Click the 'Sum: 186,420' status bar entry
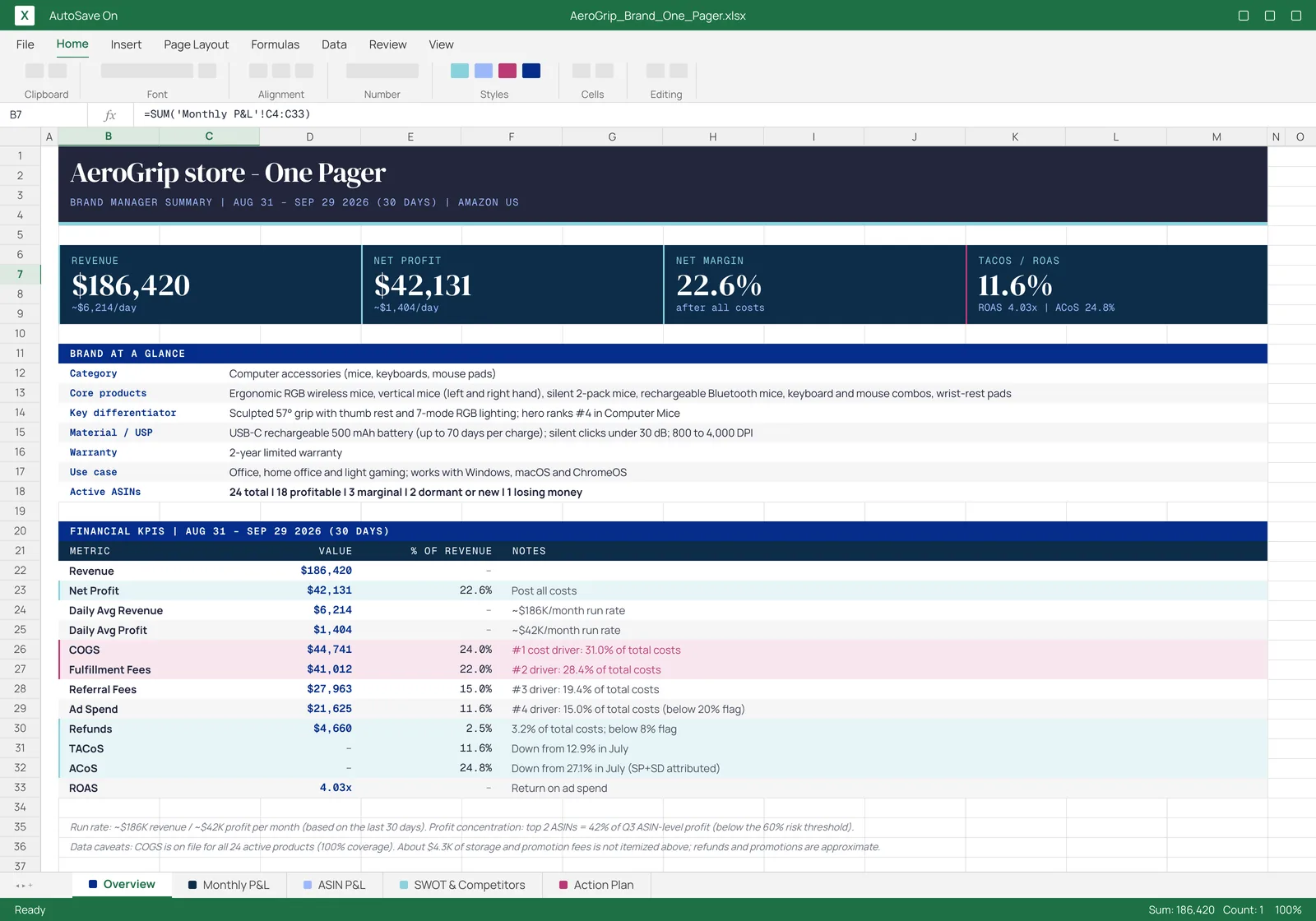1316x921 pixels. point(1181,910)
